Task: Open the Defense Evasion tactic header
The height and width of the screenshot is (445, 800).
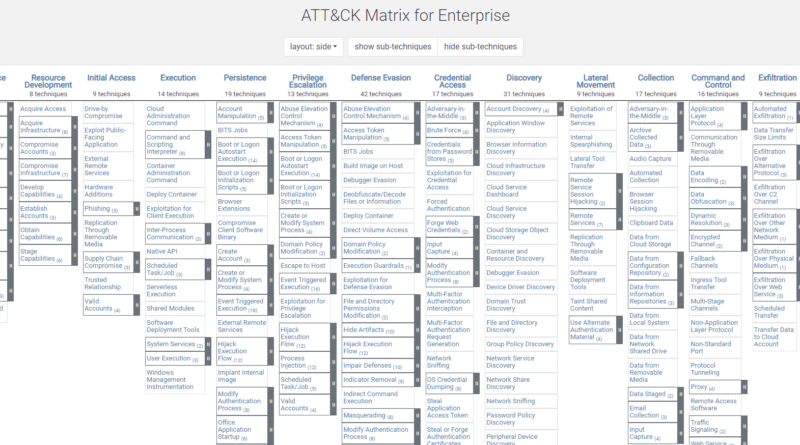Action: (x=381, y=78)
